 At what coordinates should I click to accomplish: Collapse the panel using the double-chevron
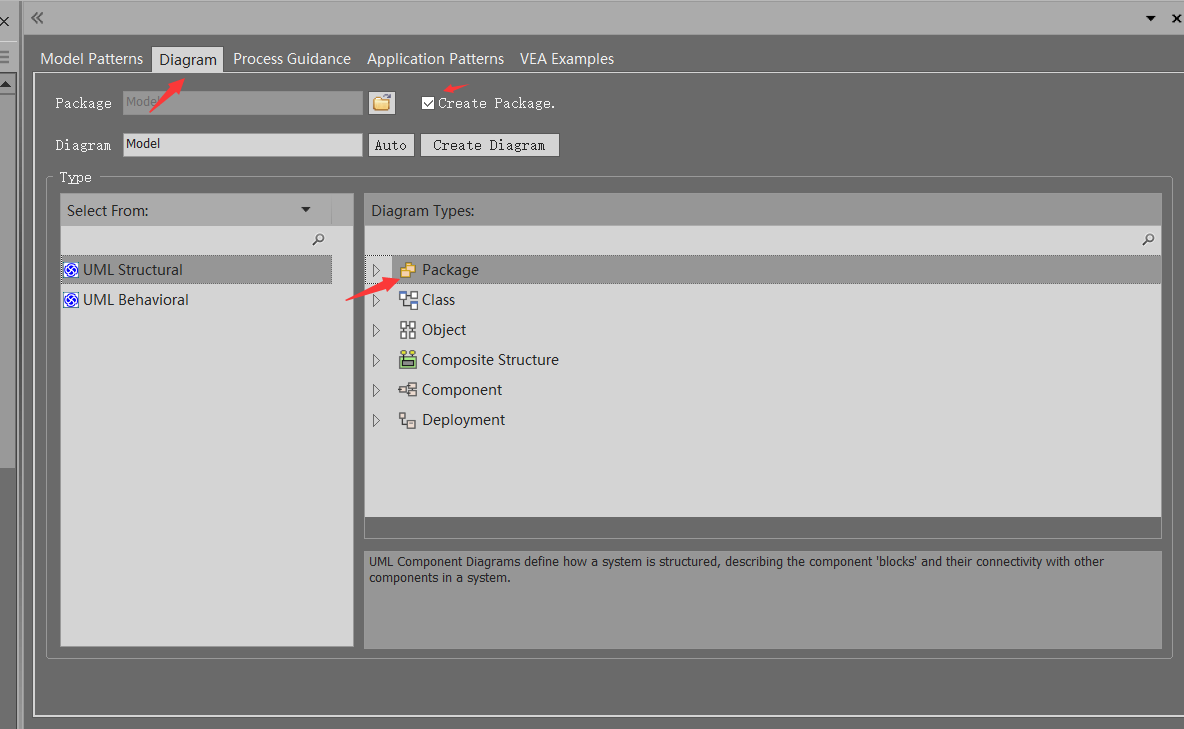[x=37, y=17]
